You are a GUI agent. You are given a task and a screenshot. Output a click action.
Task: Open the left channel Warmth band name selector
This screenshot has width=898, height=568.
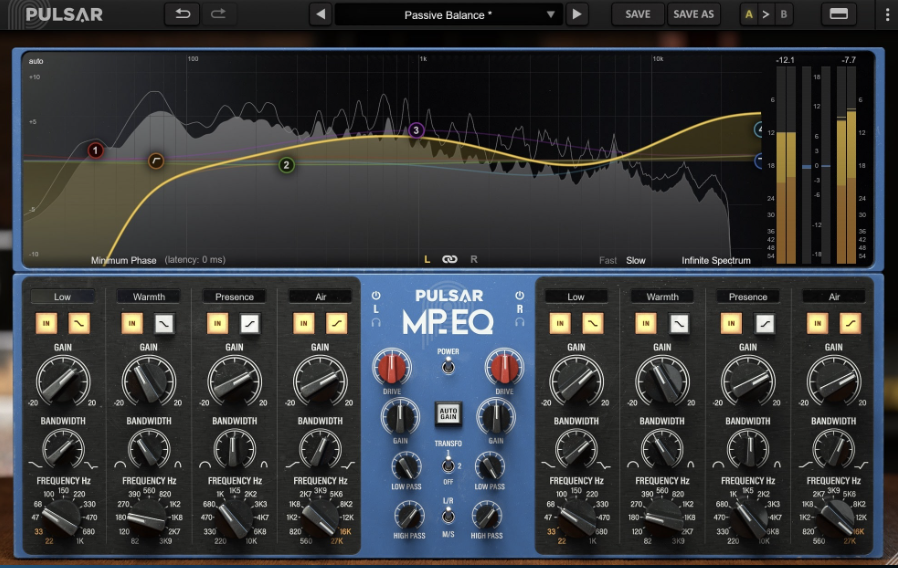coord(148,297)
